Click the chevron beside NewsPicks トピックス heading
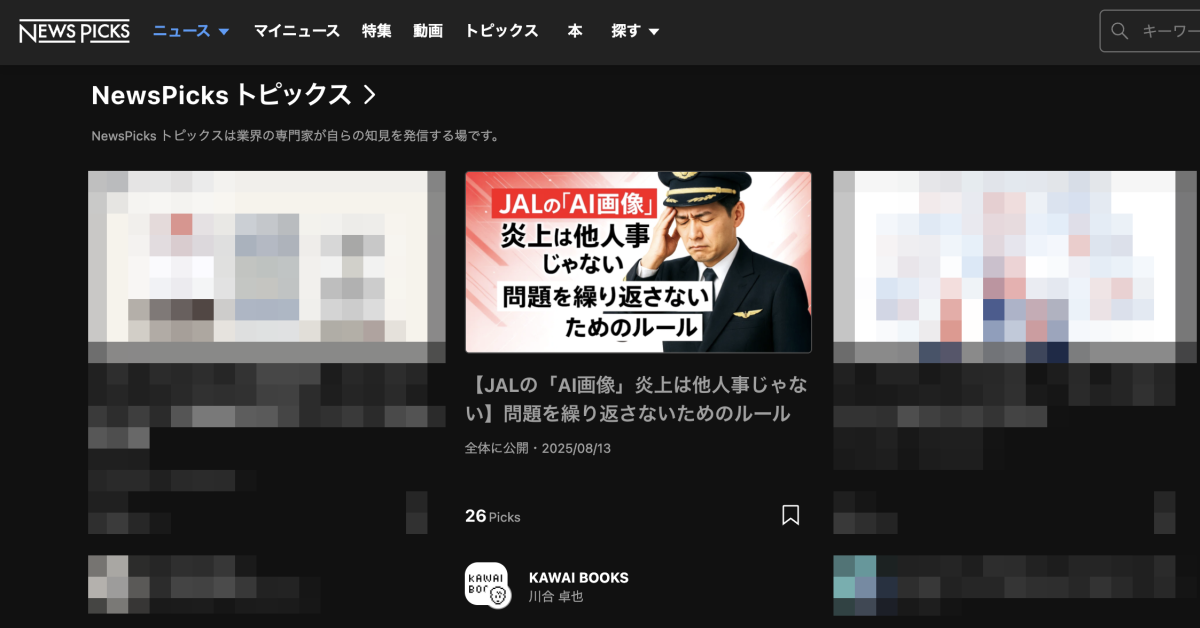This screenshot has width=1200, height=628. tap(369, 95)
